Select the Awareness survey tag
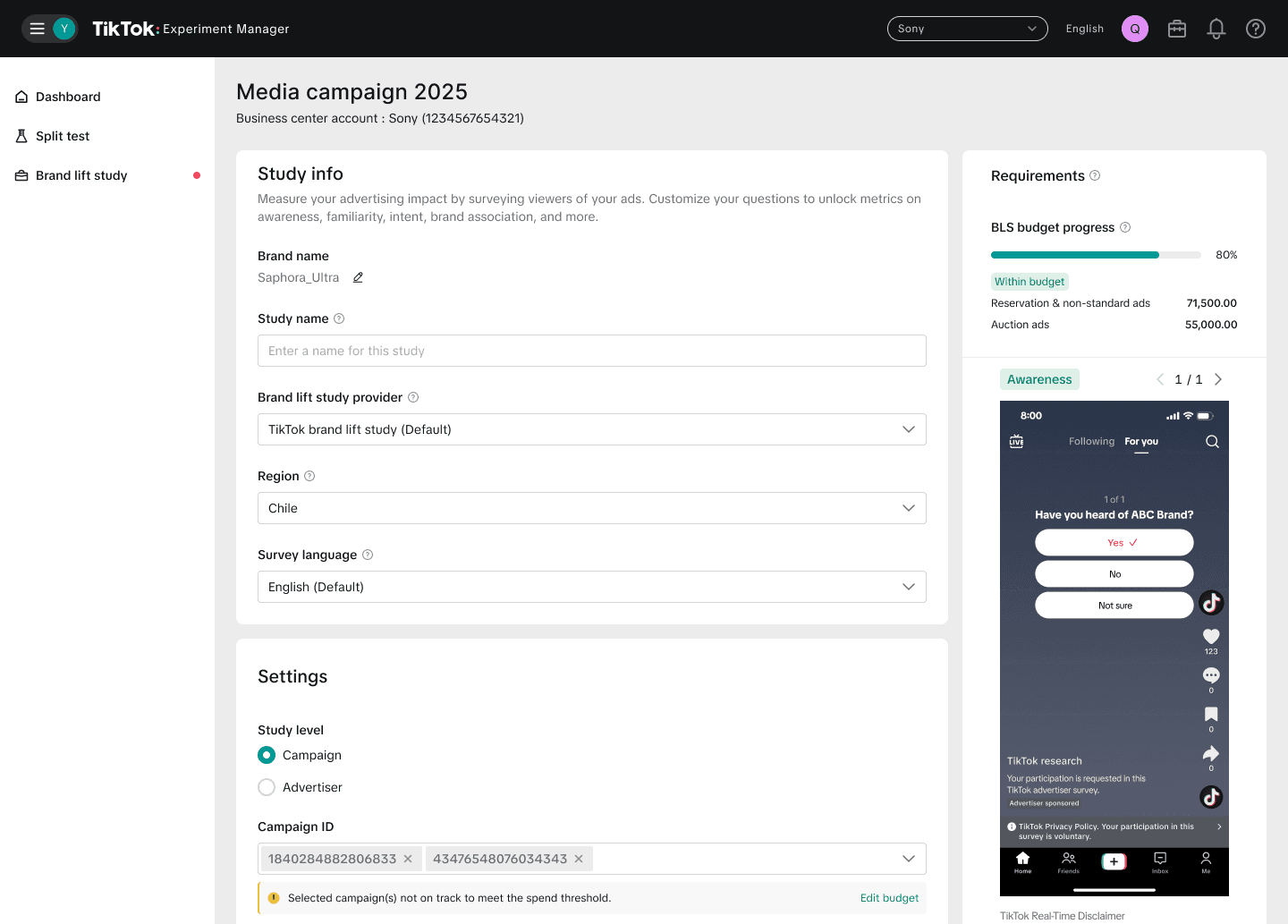The height and width of the screenshot is (924, 1288). pyautogui.click(x=1039, y=379)
